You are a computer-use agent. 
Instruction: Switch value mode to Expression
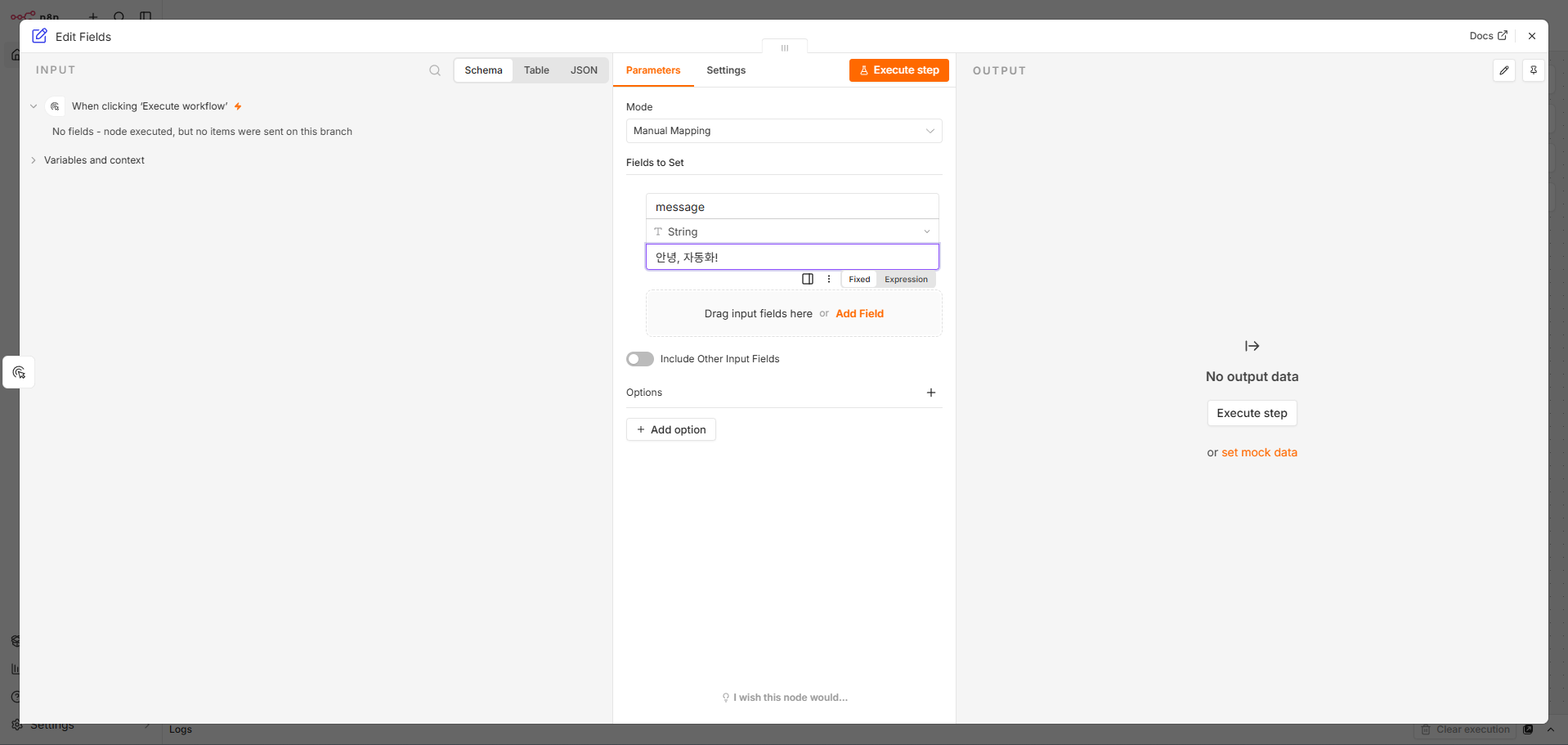click(x=906, y=279)
